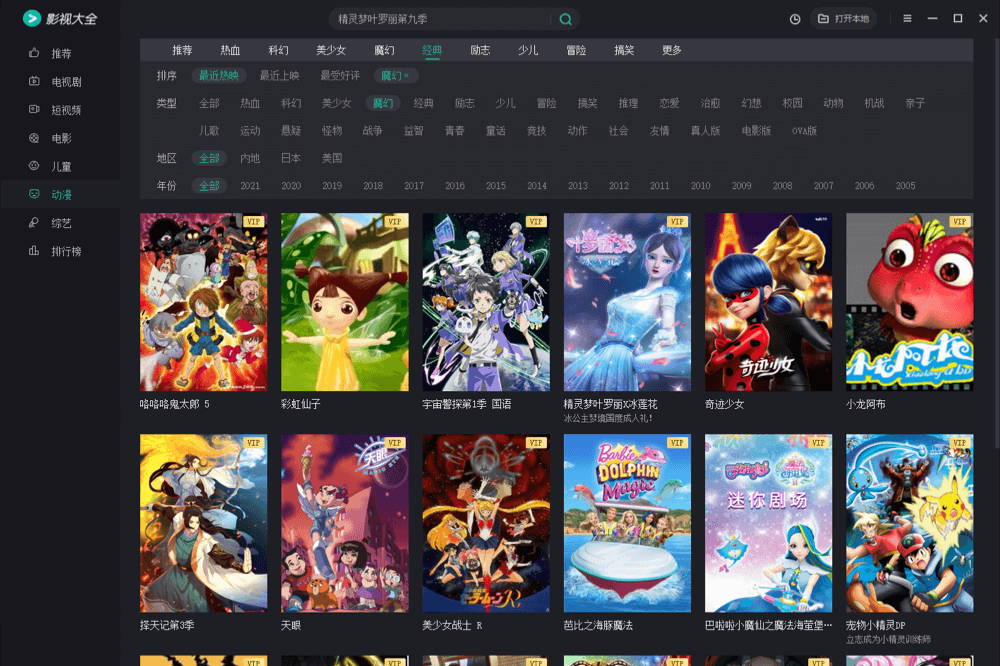The height and width of the screenshot is (666, 1000).
Task: Click the 电影 film reel sidebar icon
Action: [34, 138]
